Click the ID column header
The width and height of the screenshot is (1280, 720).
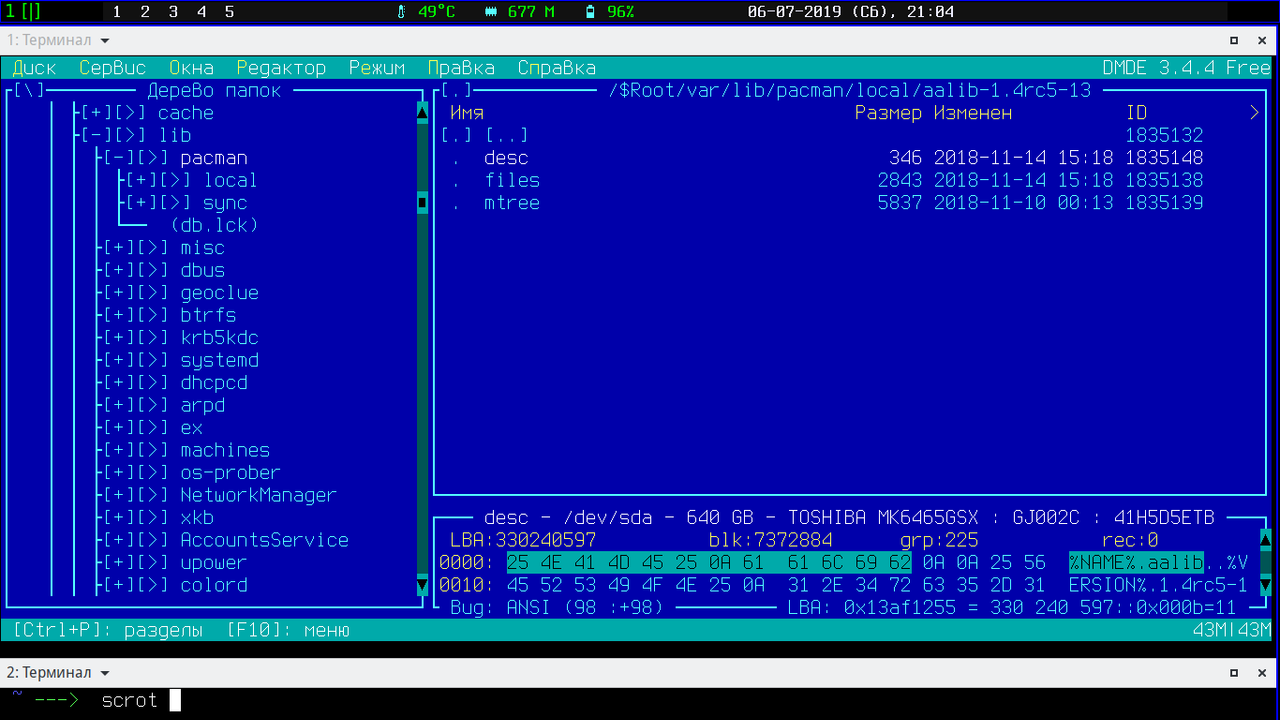(x=1137, y=113)
